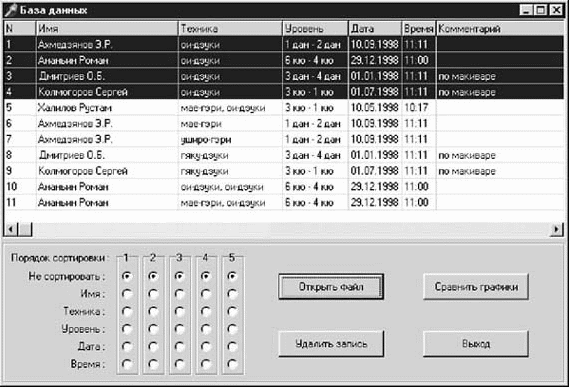Select 'Дата' sort for order column 1
570x388 pixels.
[127, 347]
